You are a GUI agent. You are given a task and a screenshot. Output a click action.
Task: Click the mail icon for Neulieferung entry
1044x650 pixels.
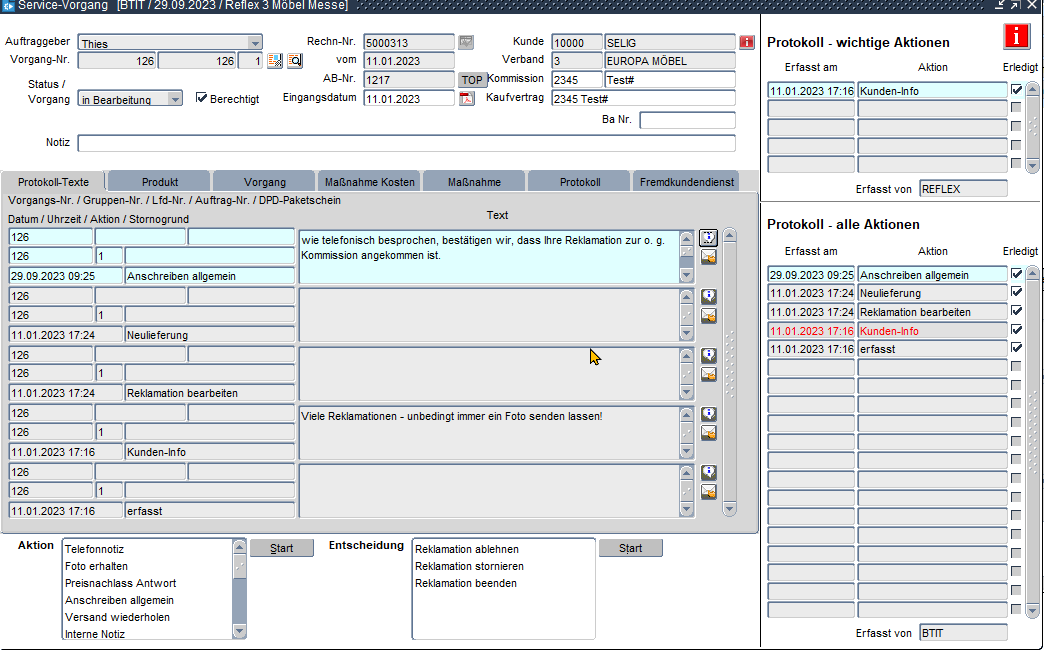tap(708, 316)
